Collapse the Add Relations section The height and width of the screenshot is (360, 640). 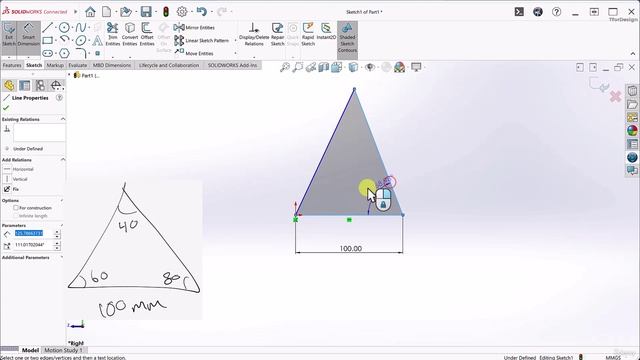coord(63,160)
